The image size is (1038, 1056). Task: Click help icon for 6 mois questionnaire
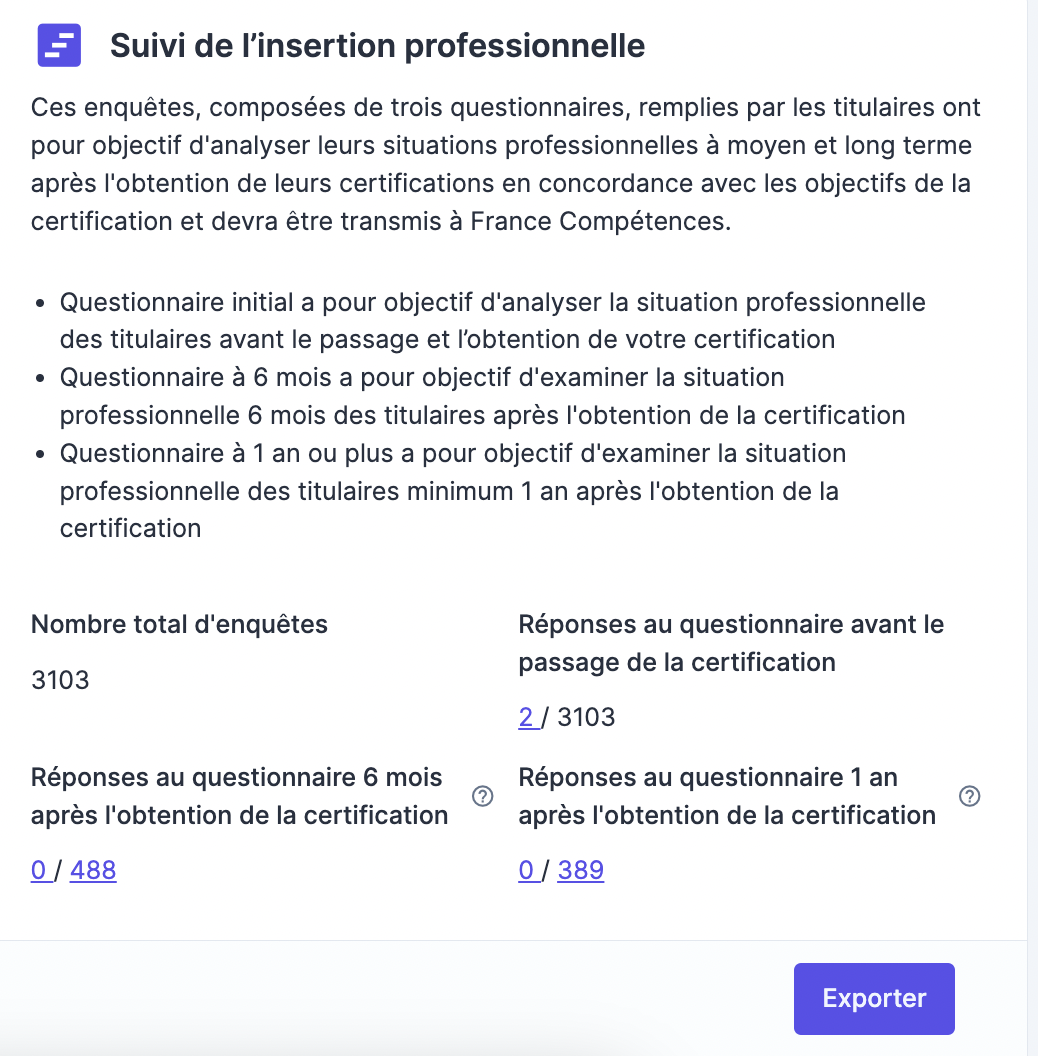coord(483,796)
